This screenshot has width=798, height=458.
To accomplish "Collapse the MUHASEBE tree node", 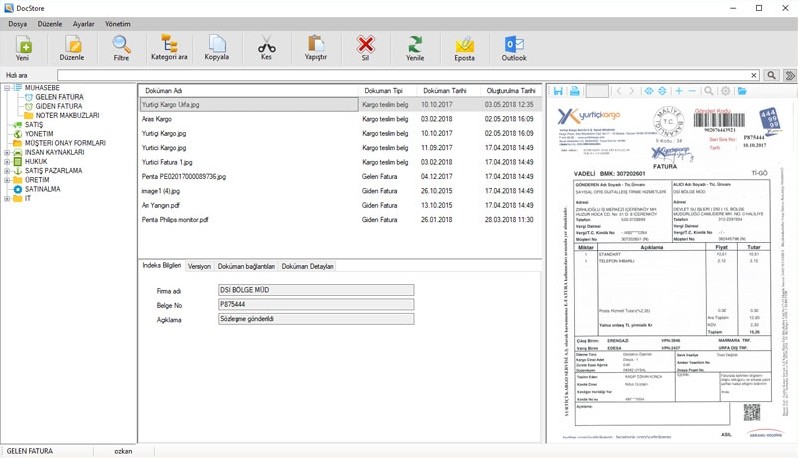I will point(7,88).
